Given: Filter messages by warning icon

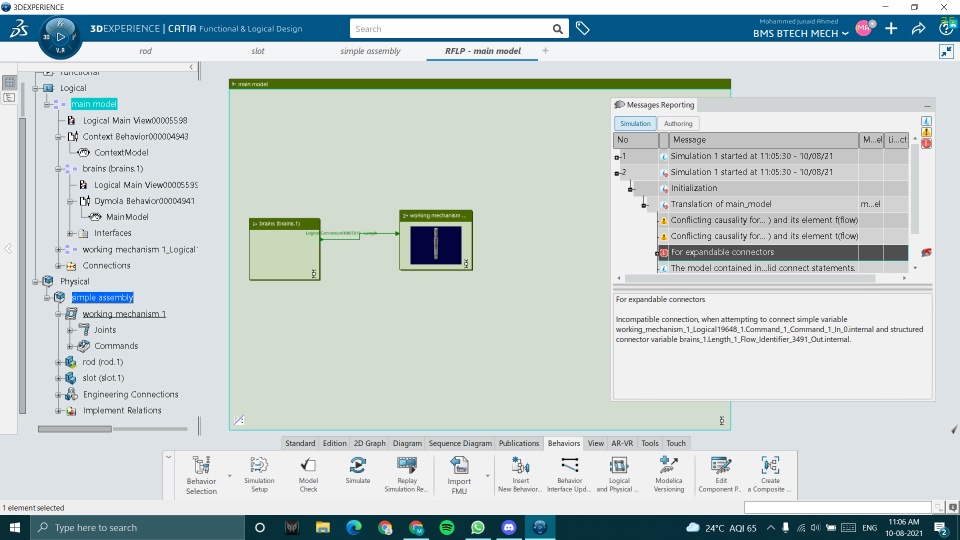Looking at the screenshot, I should tap(926, 132).
